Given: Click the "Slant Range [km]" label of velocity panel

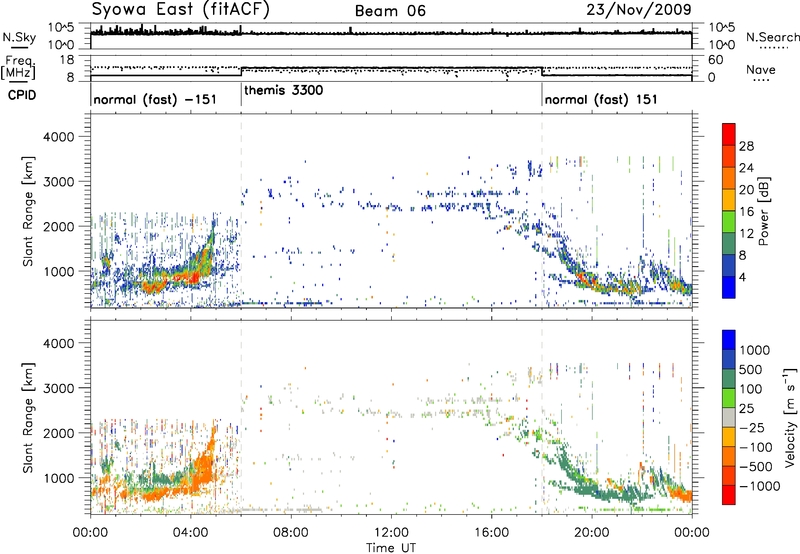Looking at the screenshot, I should pos(28,417).
